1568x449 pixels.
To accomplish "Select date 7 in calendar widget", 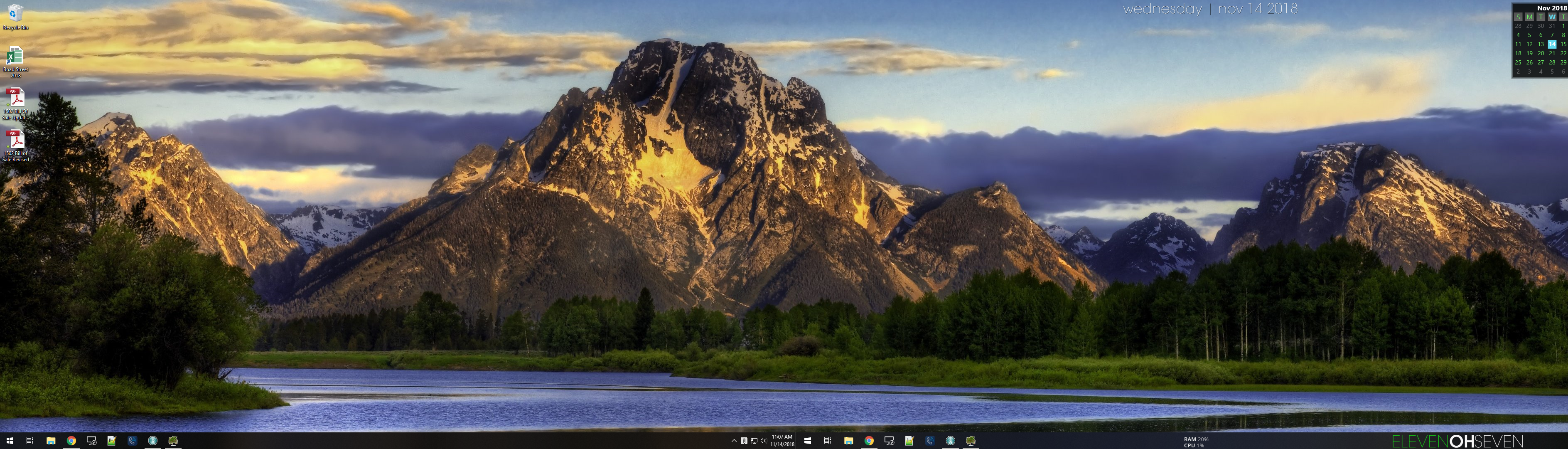I will (1552, 35).
